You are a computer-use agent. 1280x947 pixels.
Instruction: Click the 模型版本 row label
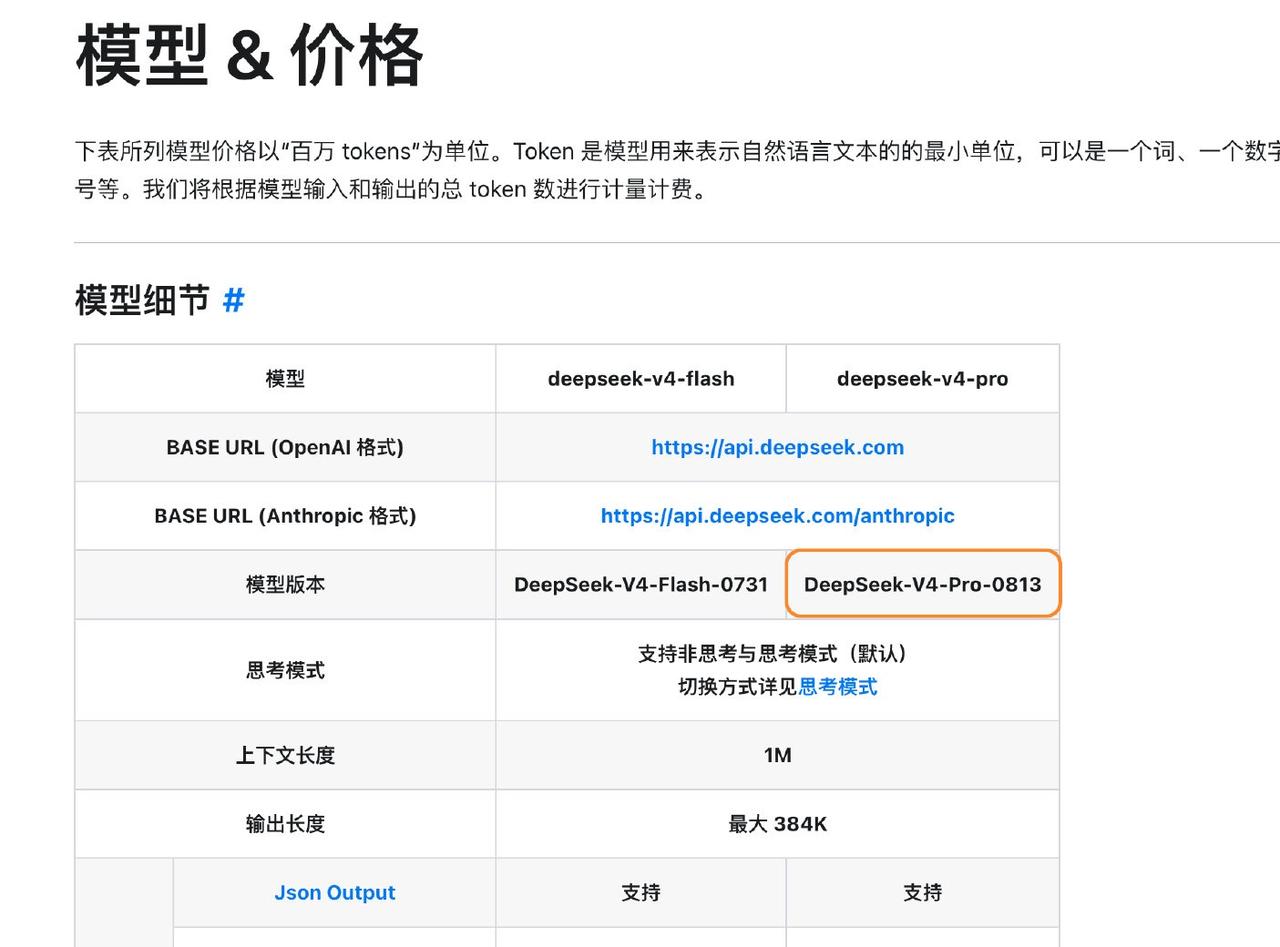[x=285, y=585]
